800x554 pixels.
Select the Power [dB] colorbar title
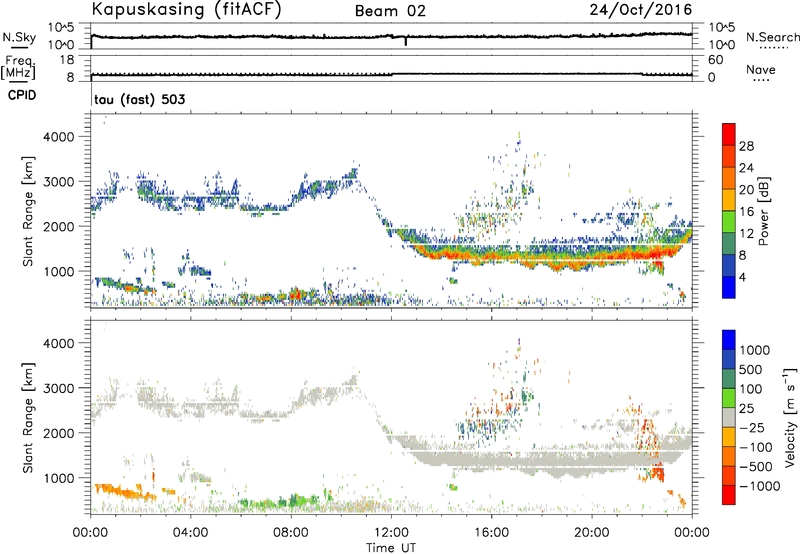[763, 211]
